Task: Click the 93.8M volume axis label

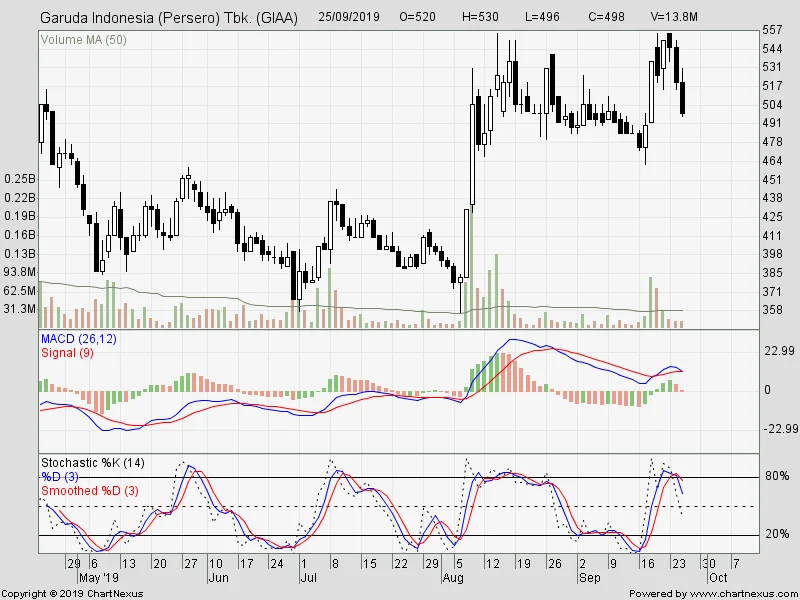Action: [20, 272]
